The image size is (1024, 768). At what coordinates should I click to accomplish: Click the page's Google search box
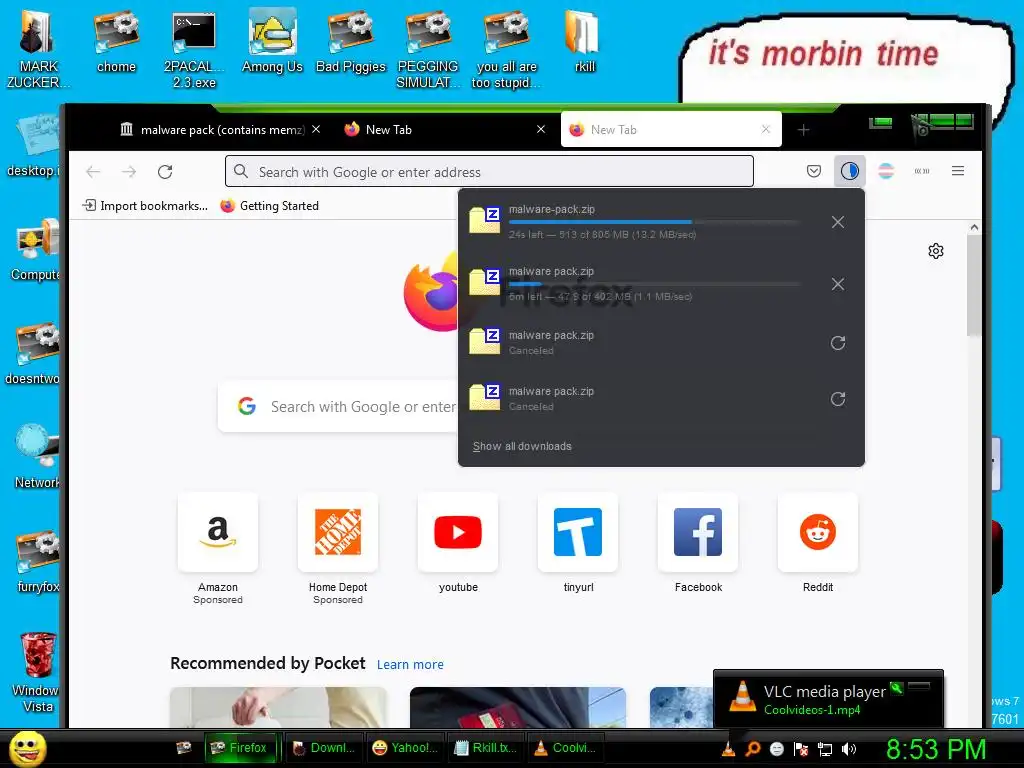coord(338,407)
